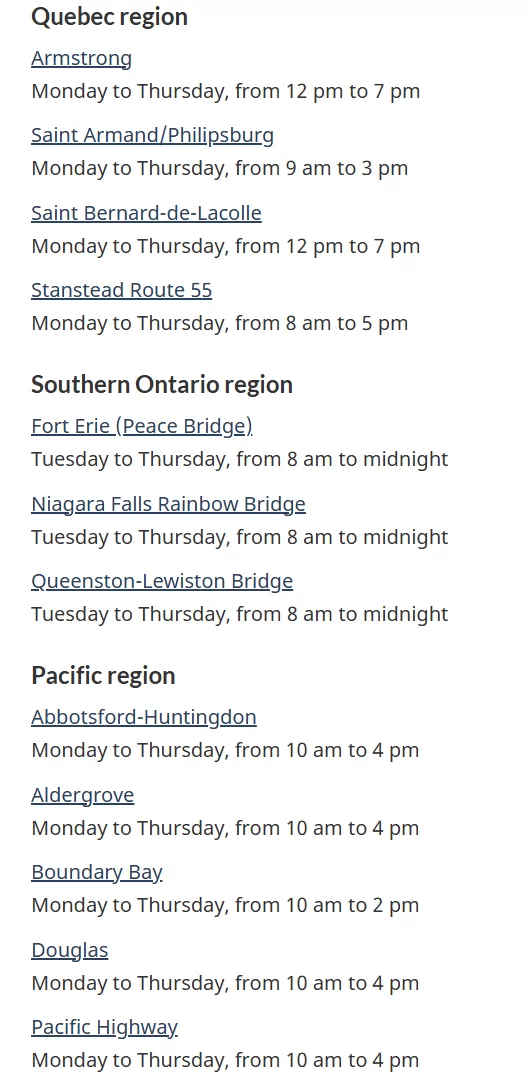
Task: Open the Saint Bernard-de-Lacolle link
Action: point(146,213)
